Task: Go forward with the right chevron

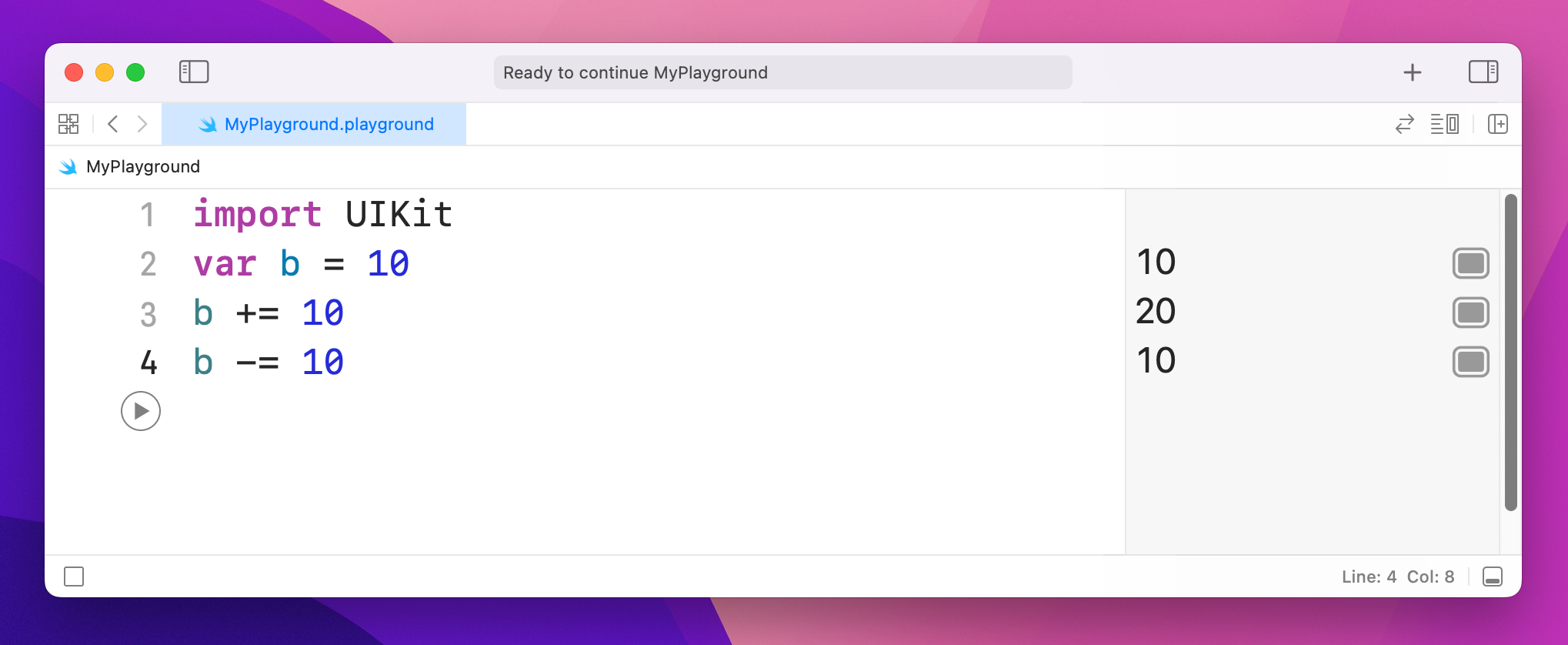Action: [142, 124]
